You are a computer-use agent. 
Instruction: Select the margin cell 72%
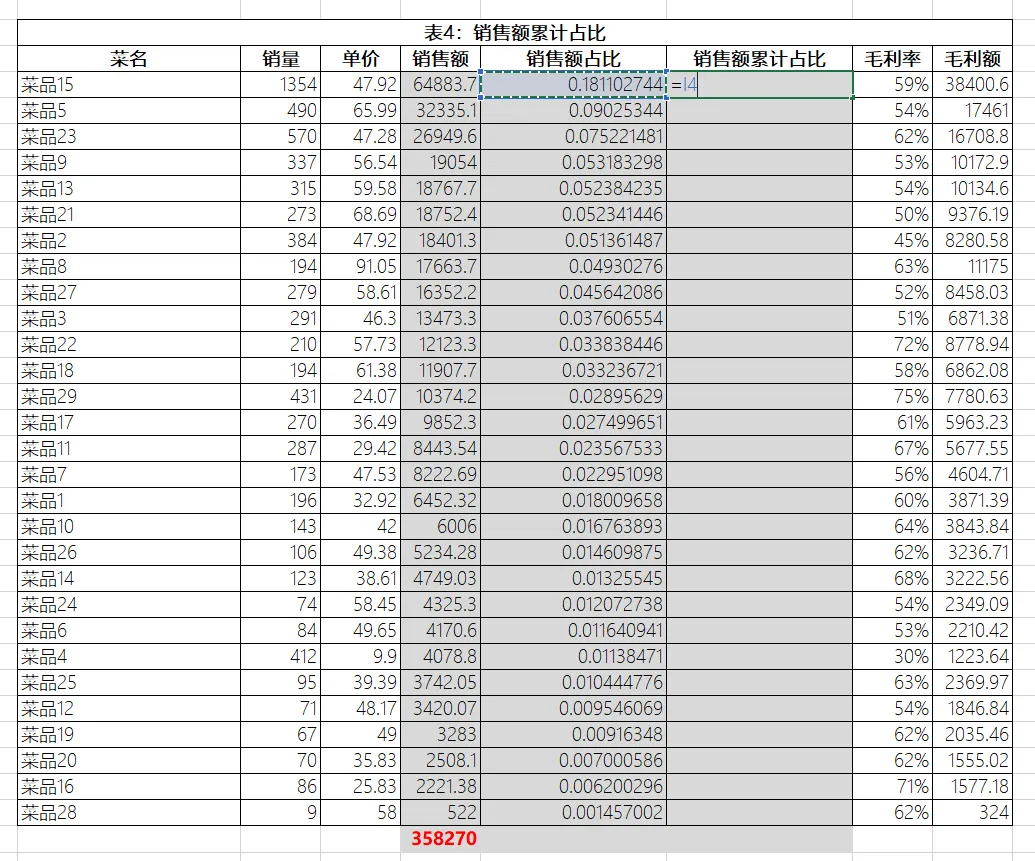tap(892, 344)
